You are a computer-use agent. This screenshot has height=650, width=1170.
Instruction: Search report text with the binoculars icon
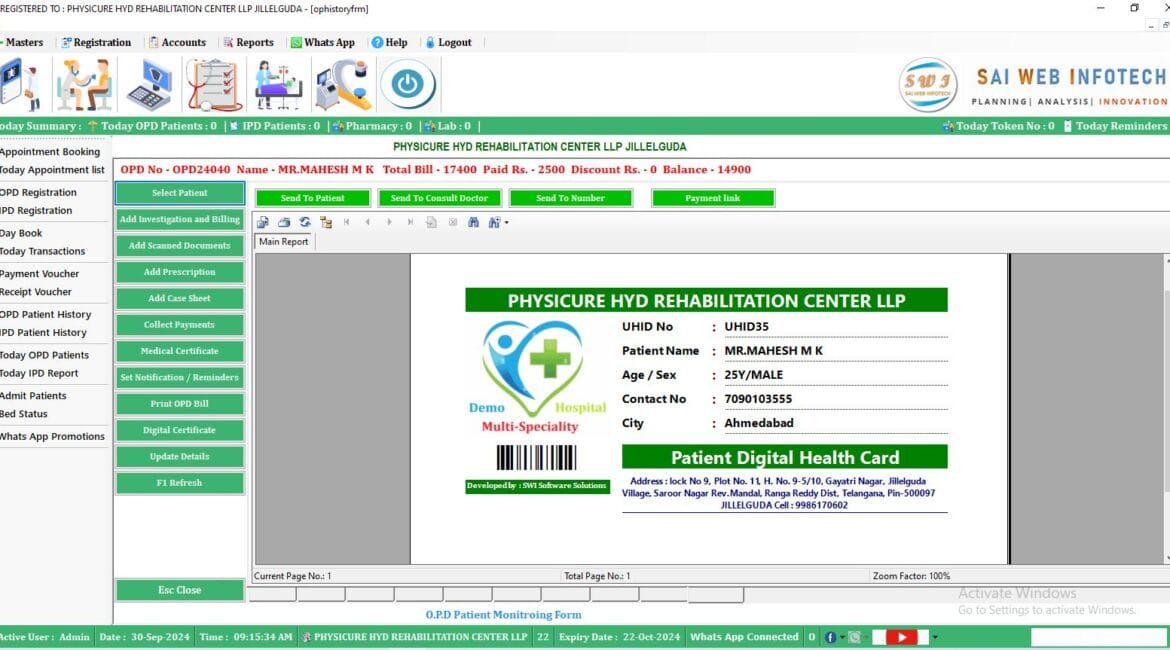click(x=473, y=222)
